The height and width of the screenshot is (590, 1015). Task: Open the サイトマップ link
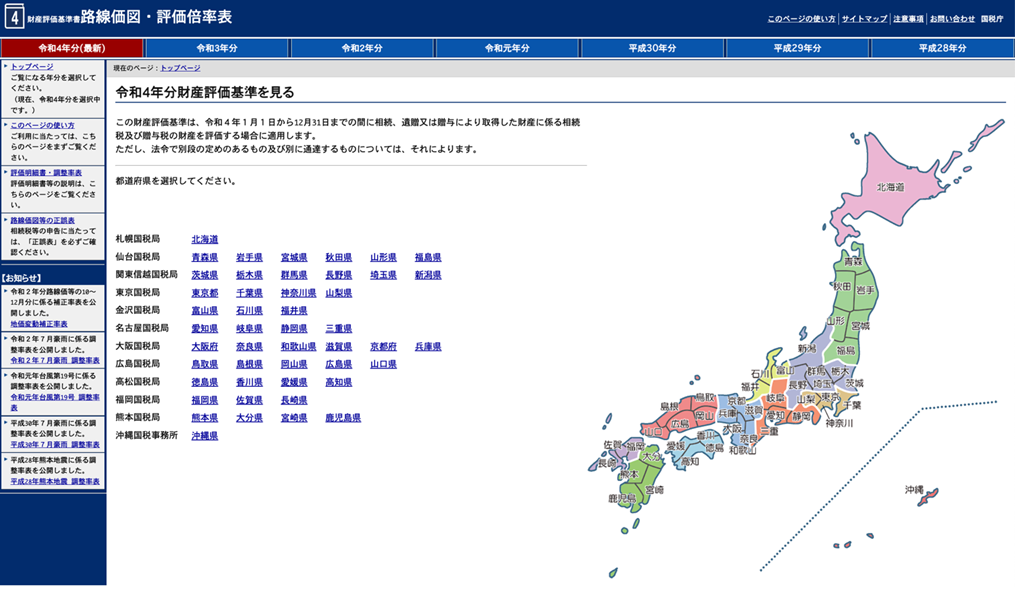click(864, 19)
